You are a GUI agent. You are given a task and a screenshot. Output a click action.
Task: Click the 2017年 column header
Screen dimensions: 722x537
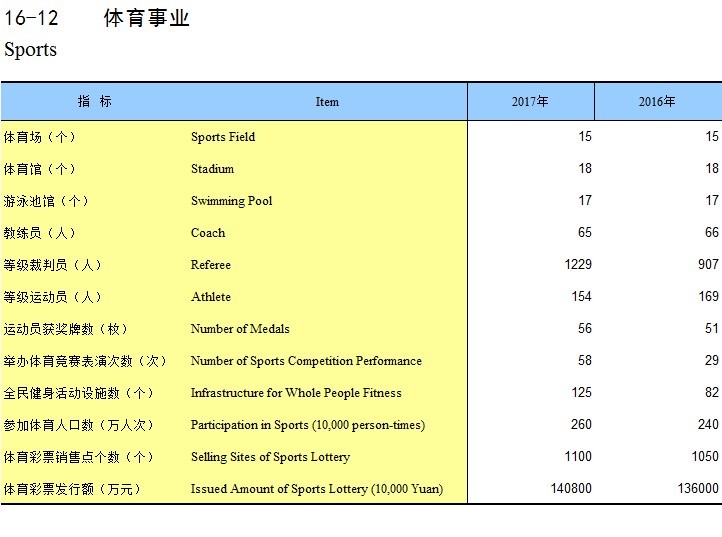click(x=530, y=102)
